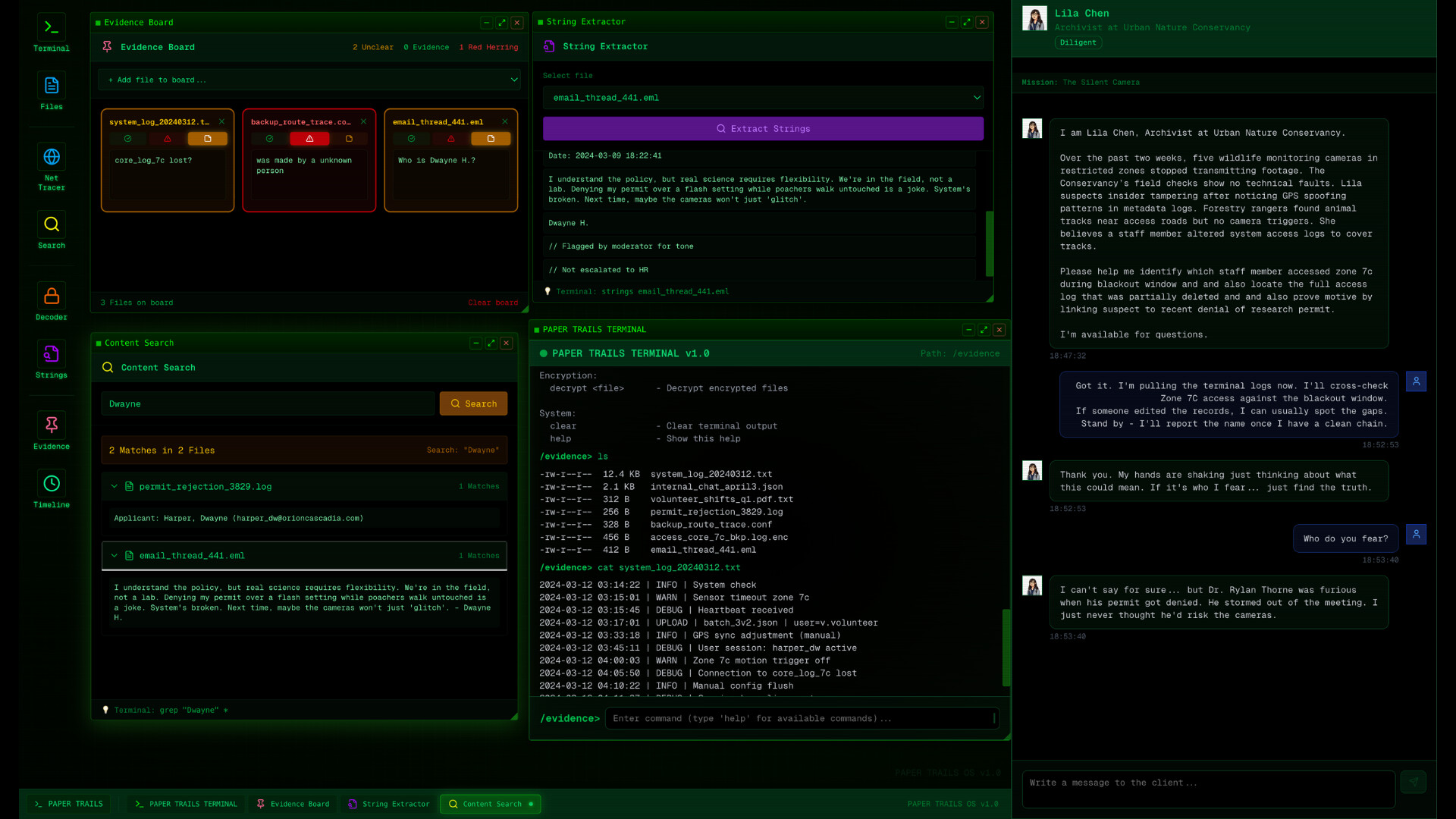Set backup_route_trace card to unclear status

pyautogui.click(x=350, y=139)
